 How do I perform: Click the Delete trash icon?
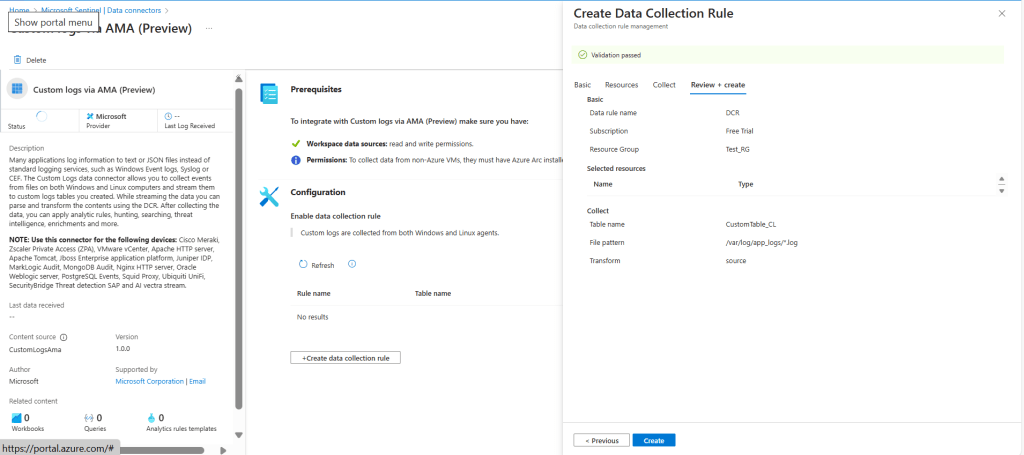(x=18, y=60)
